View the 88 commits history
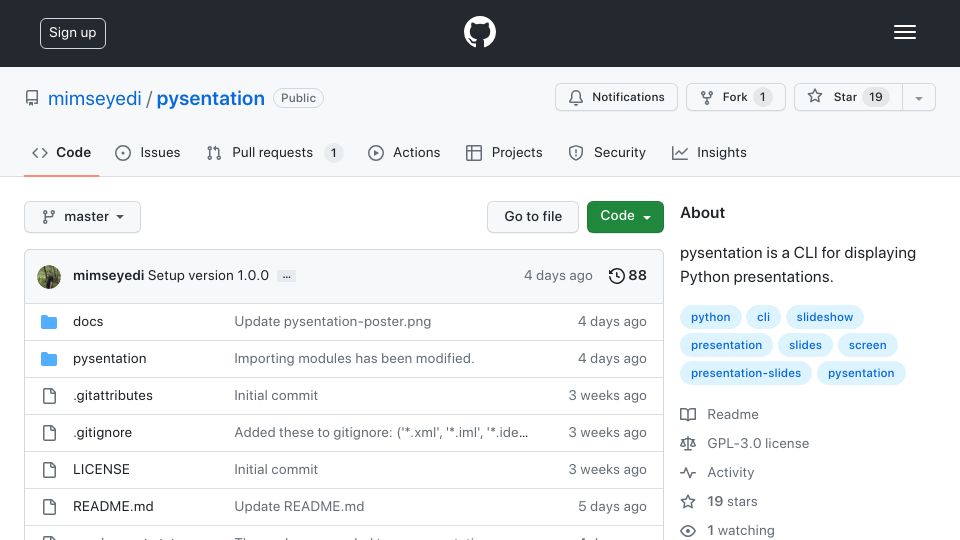The height and width of the screenshot is (540, 960). click(x=628, y=276)
